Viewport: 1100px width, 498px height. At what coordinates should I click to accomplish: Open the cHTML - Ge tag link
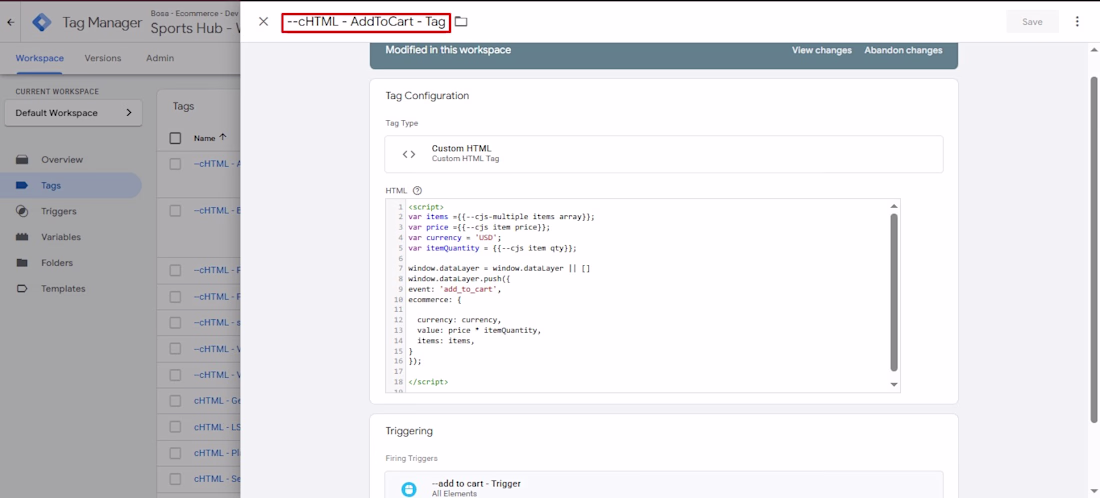click(x=217, y=401)
